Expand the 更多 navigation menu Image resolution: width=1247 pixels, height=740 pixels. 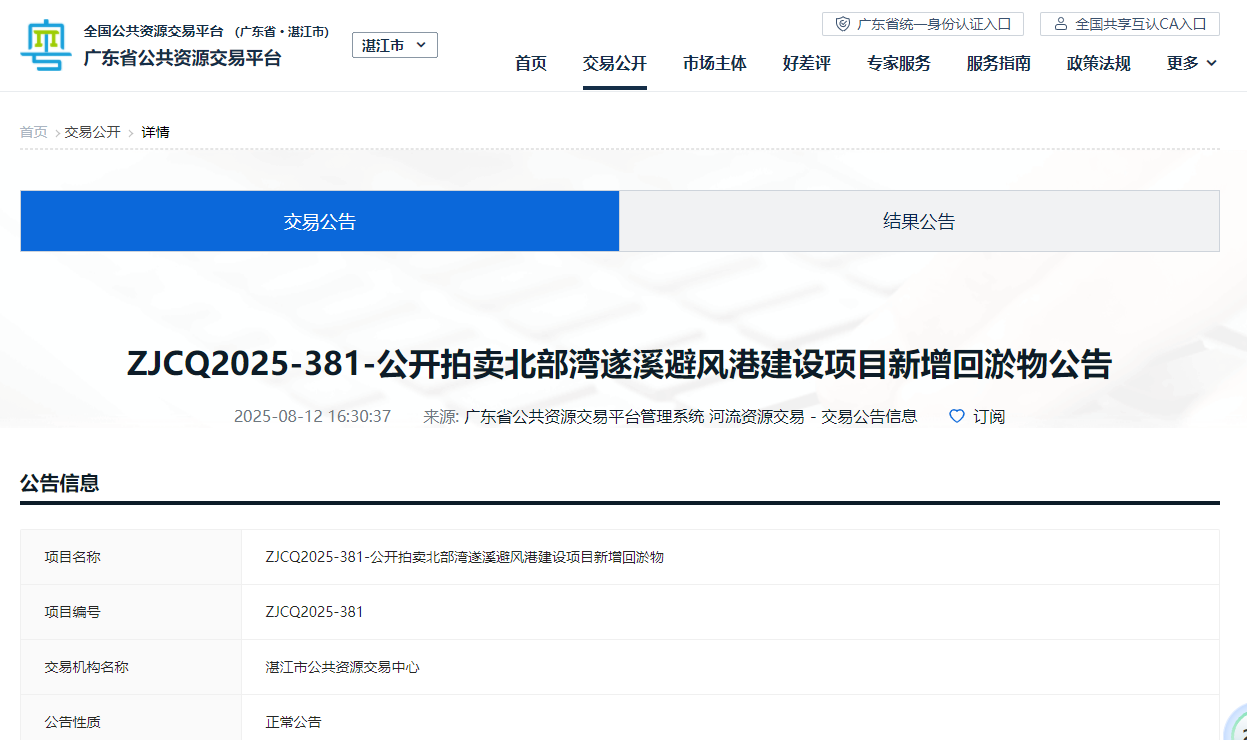(x=1191, y=63)
